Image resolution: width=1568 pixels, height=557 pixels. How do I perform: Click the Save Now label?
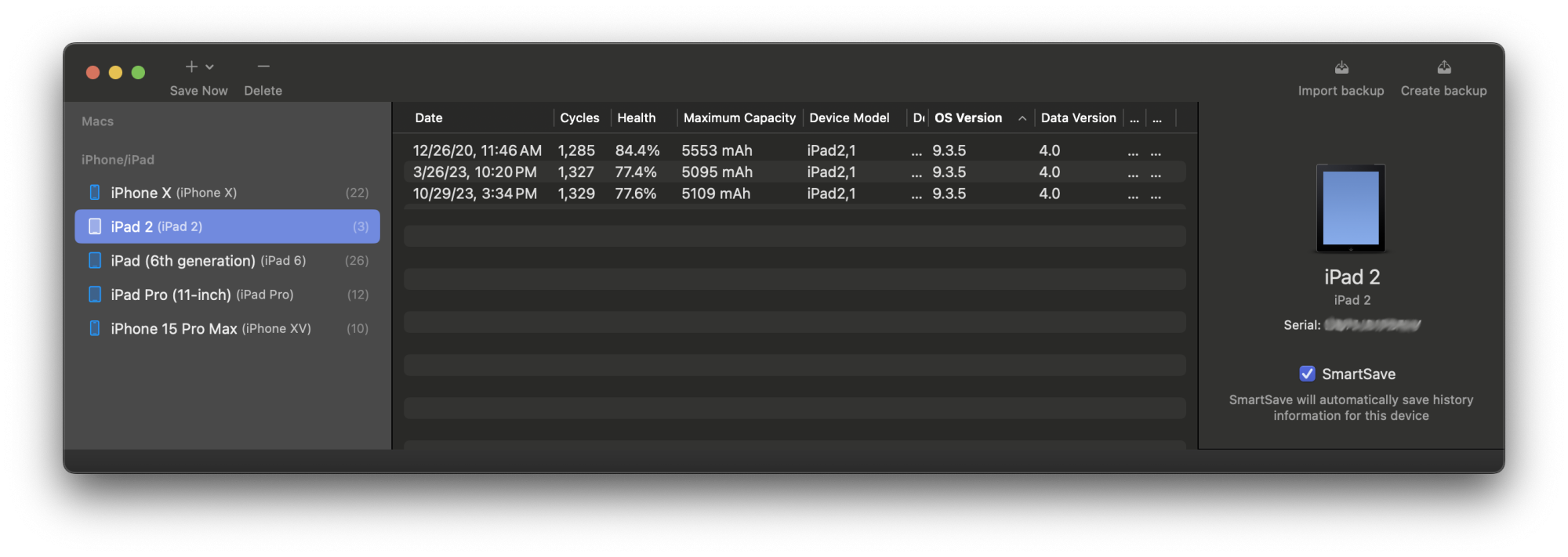[x=198, y=91]
